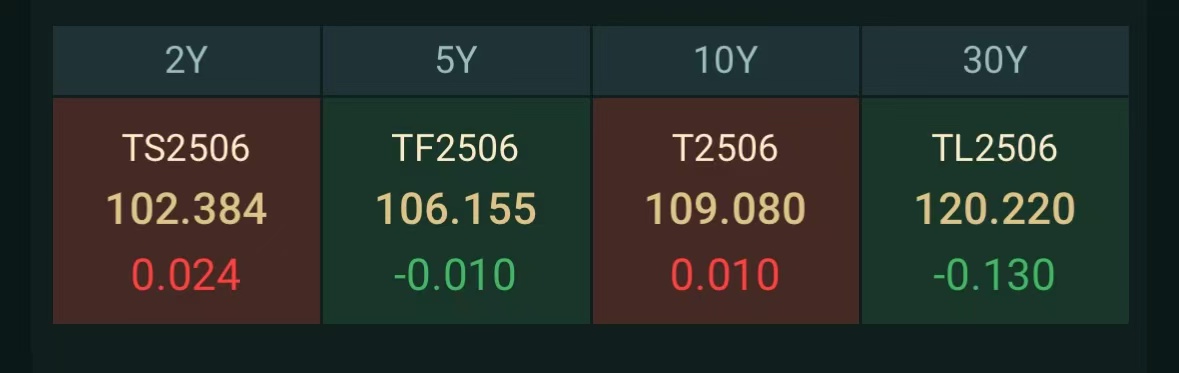The width and height of the screenshot is (1179, 373).
Task: Open the TF2506 contract label
Action: pos(456,148)
